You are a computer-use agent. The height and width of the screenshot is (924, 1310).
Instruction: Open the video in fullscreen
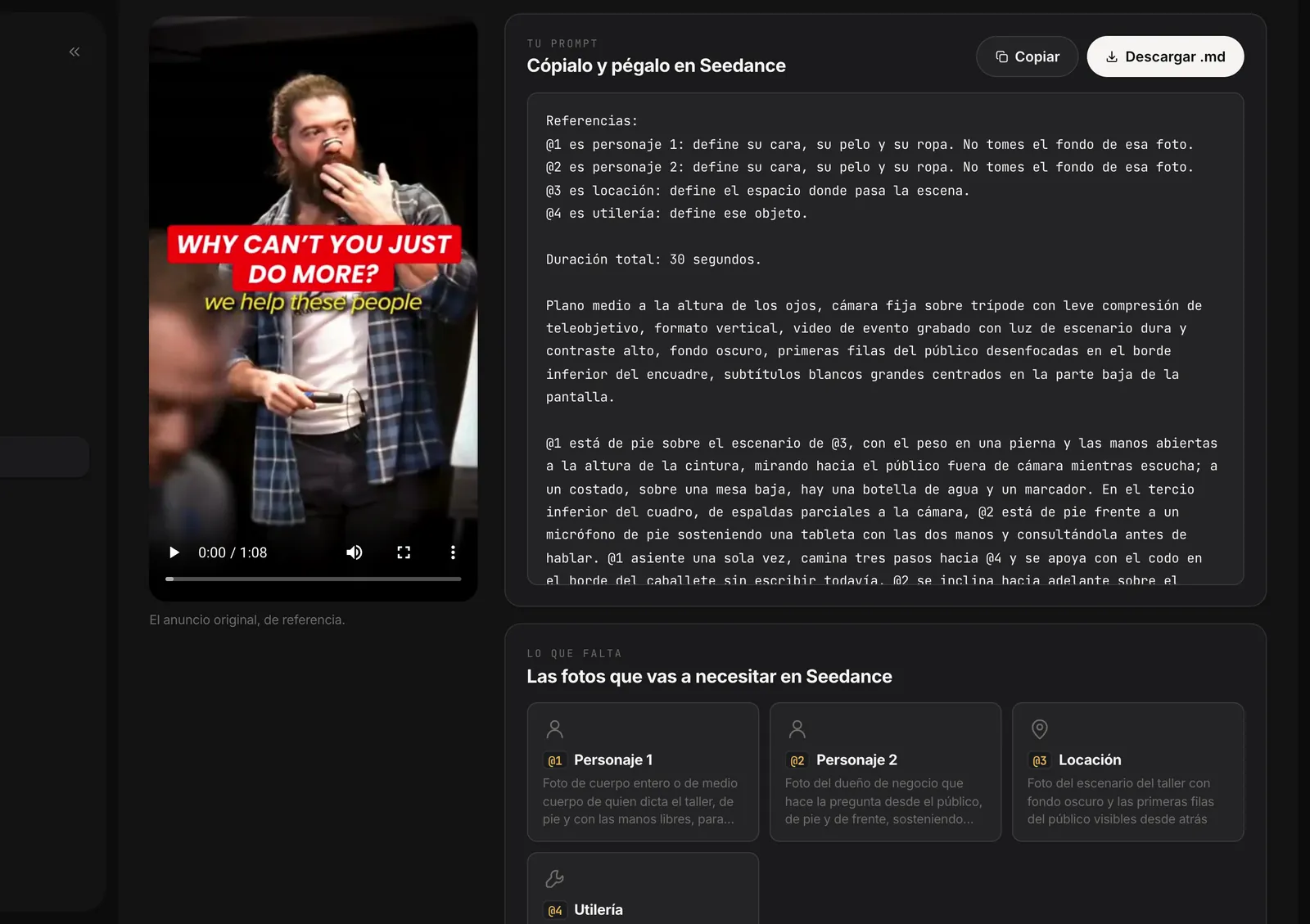pos(404,552)
